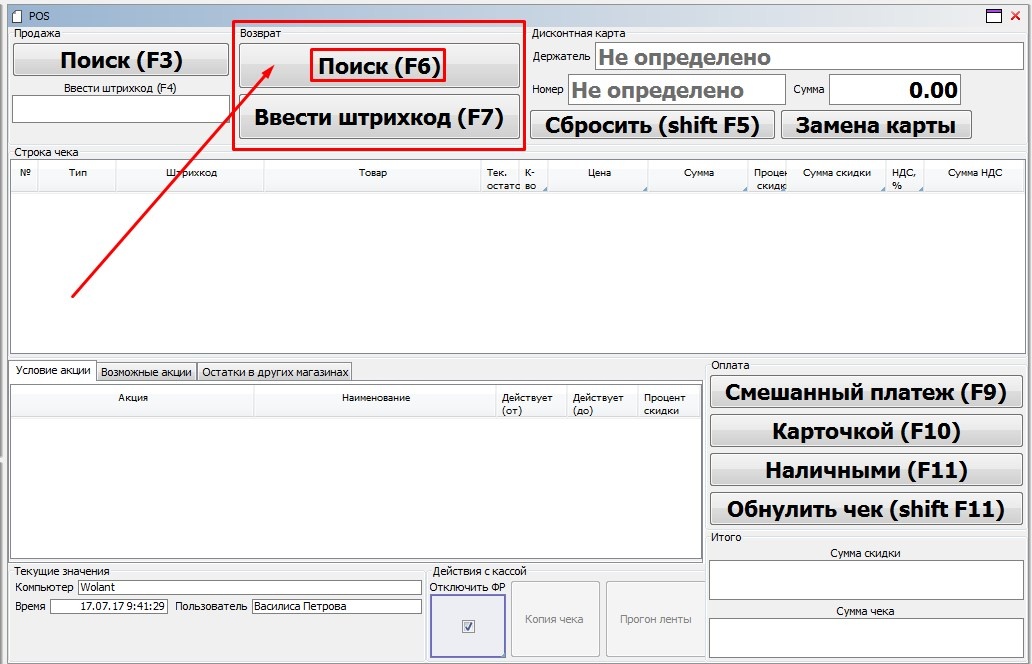Viewport: 1032px width, 664px height.
Task: Click the sale barcode input field
Action: pyautogui.click(x=121, y=109)
